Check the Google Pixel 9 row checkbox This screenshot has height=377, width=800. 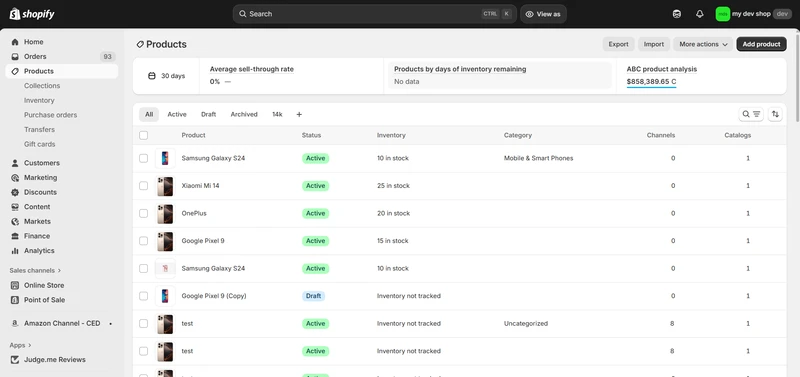pos(143,241)
